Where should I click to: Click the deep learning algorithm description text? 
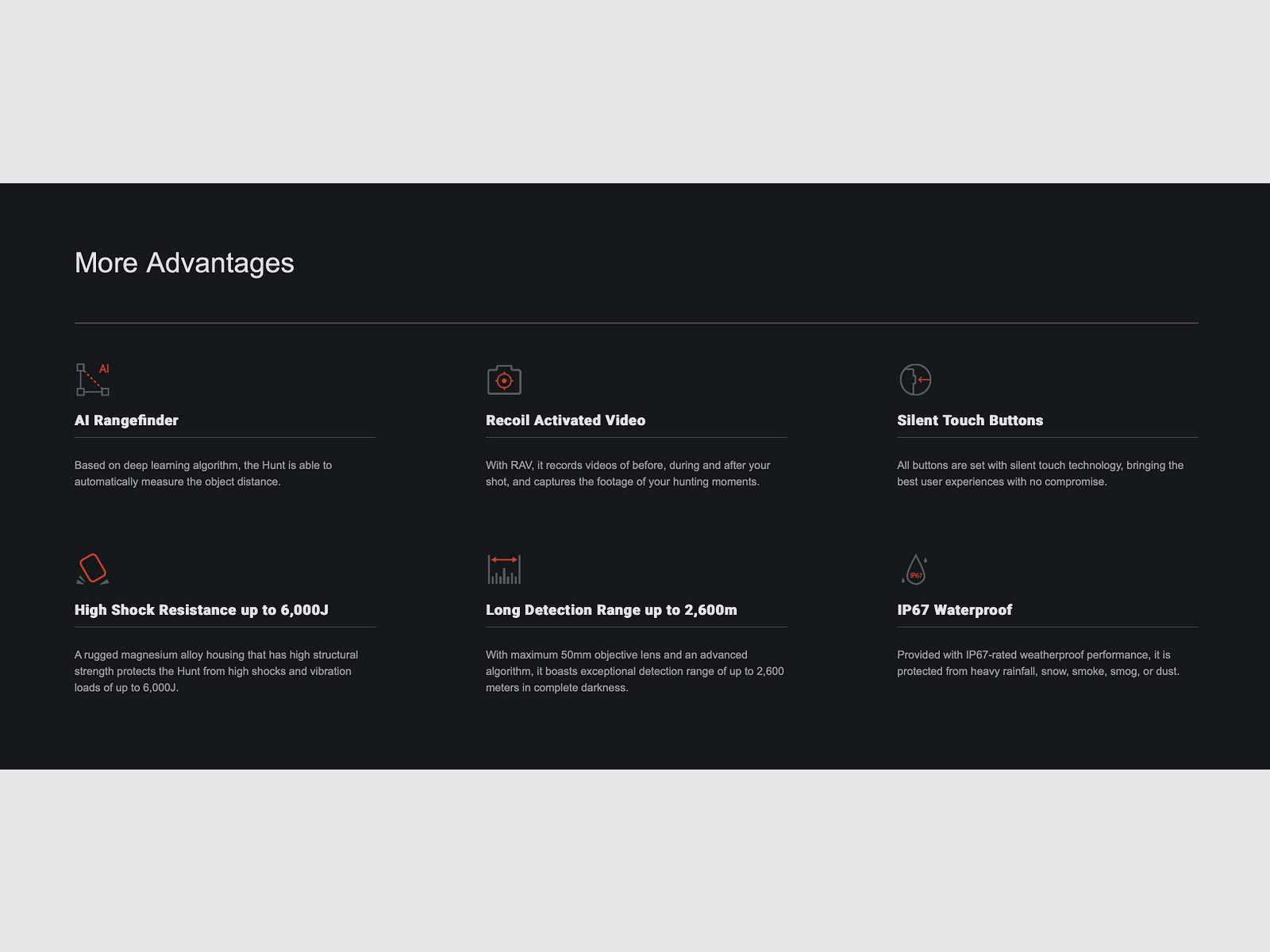click(x=203, y=474)
